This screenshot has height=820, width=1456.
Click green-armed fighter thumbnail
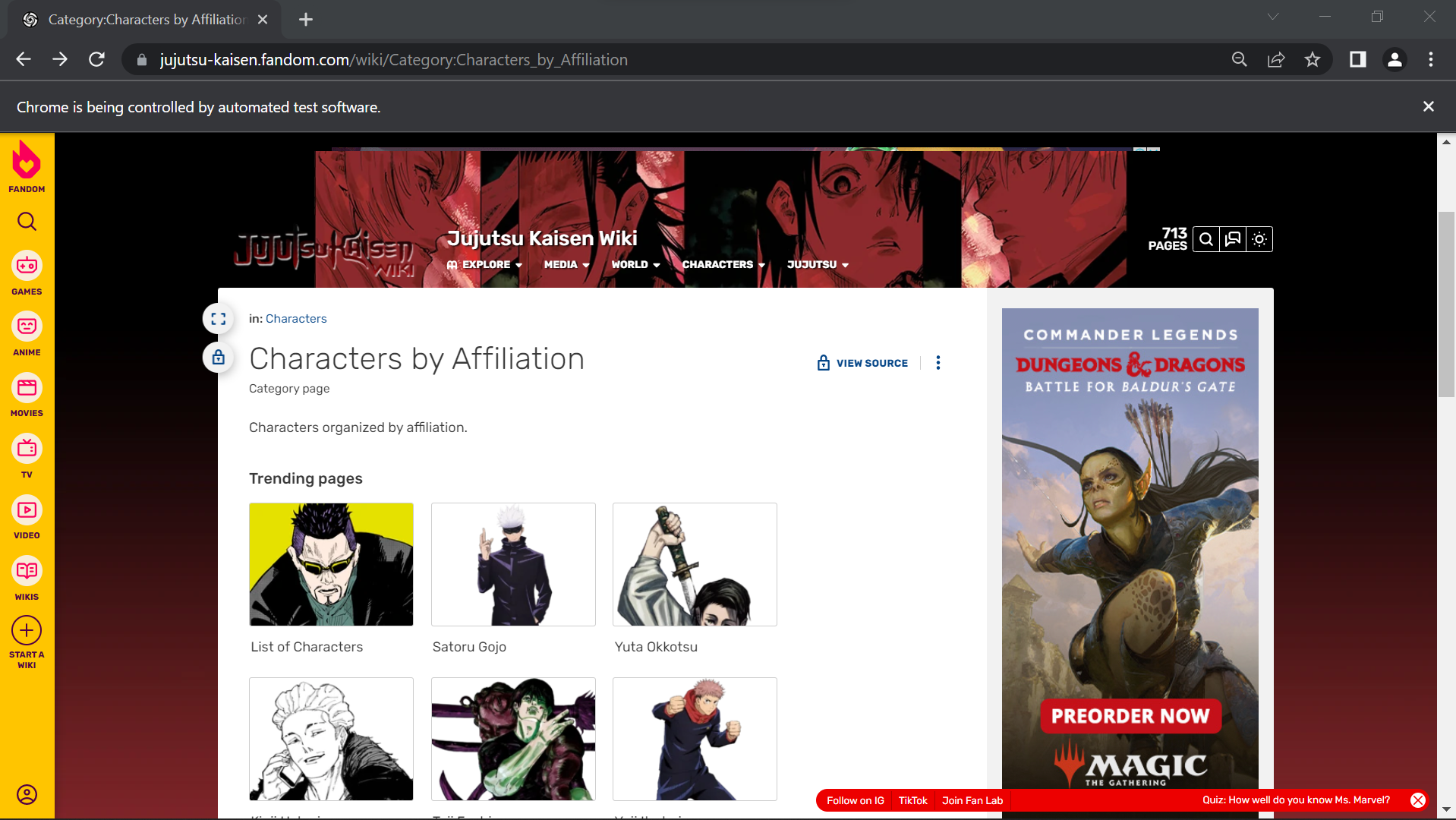(513, 739)
